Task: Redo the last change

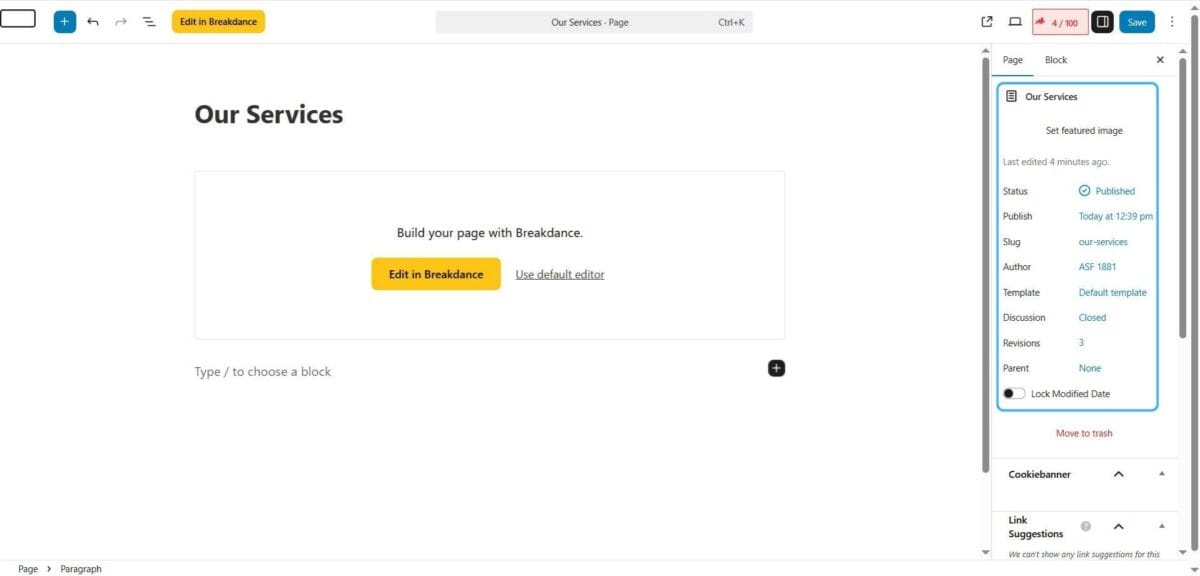Action: coord(120,21)
